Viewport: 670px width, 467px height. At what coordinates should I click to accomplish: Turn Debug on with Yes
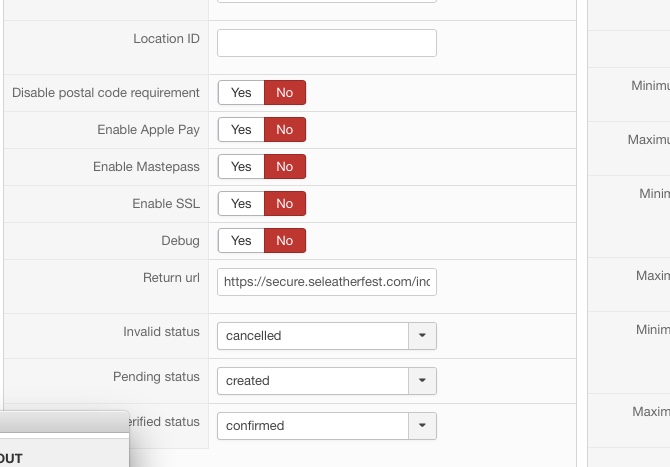[x=241, y=241]
